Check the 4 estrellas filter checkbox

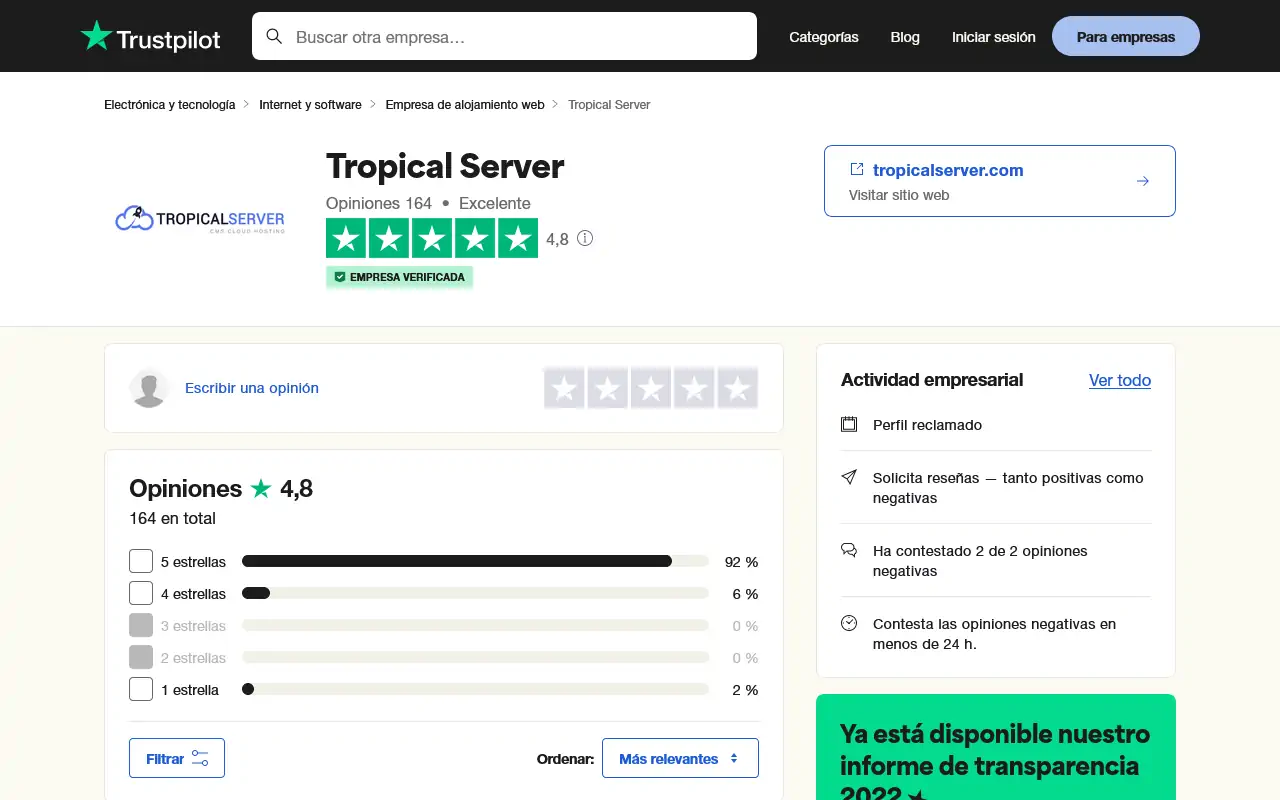[141, 593]
